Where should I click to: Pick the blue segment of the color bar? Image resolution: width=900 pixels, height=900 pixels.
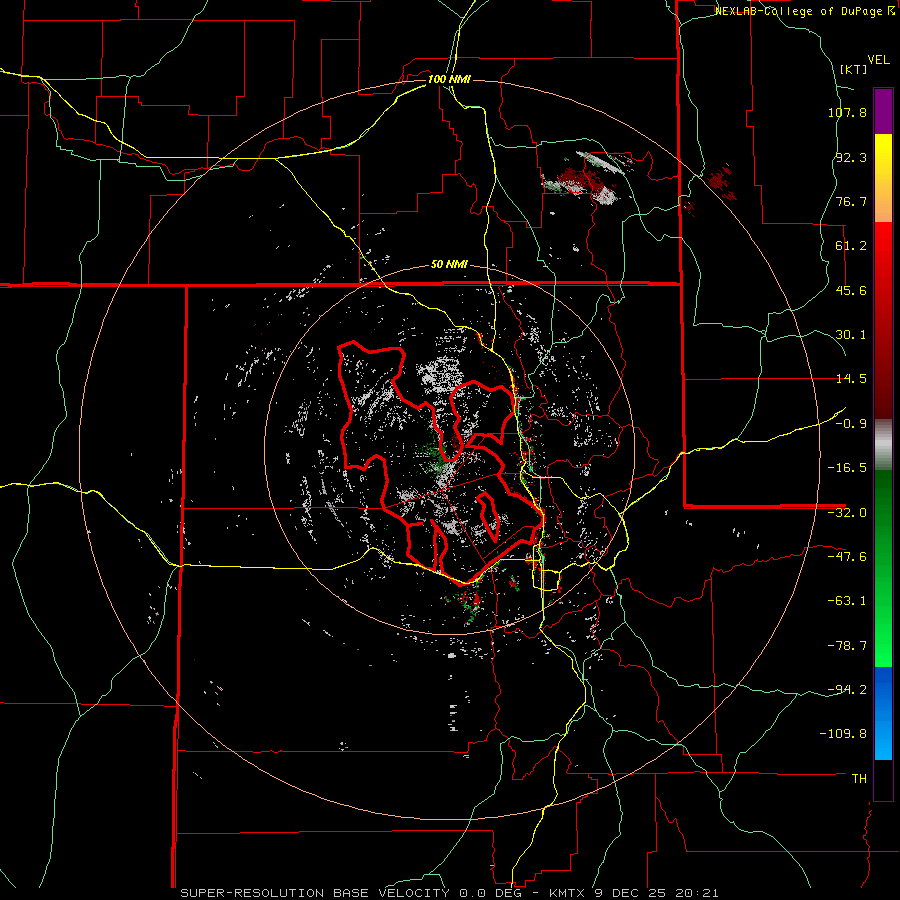[x=883, y=713]
